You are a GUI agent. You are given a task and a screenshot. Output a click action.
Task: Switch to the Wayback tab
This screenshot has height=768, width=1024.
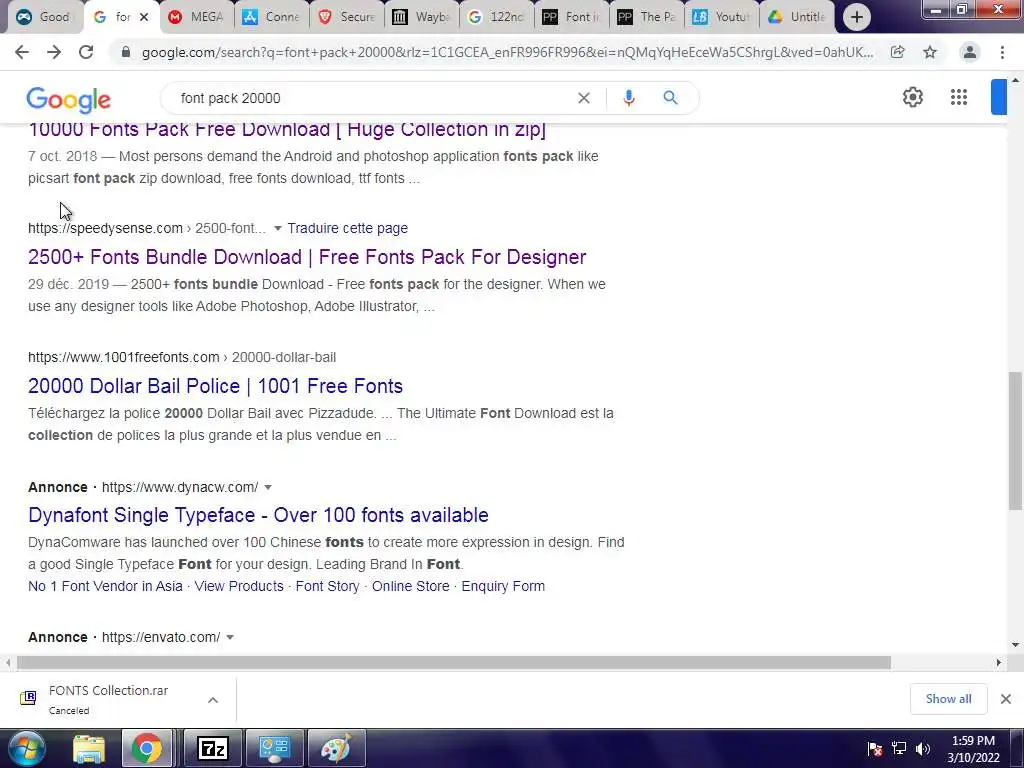pyautogui.click(x=421, y=17)
